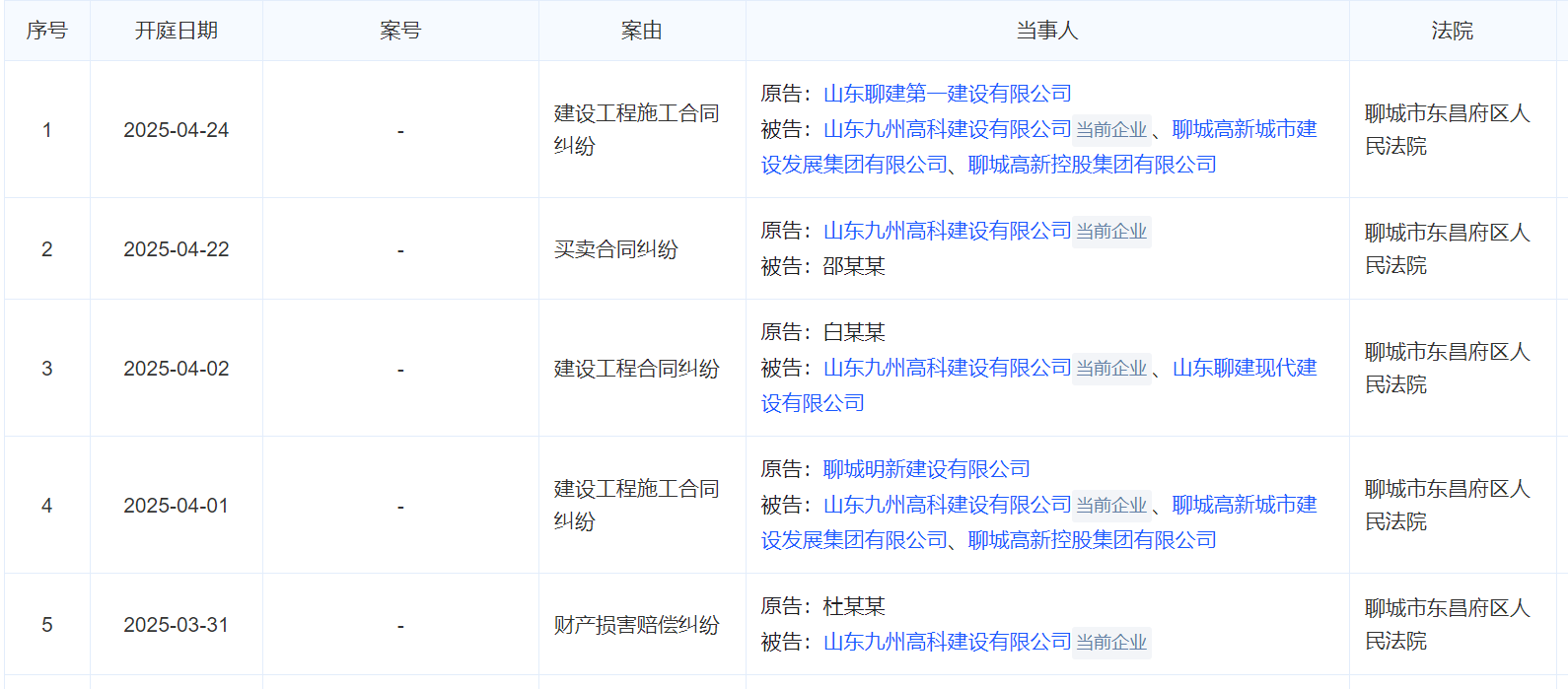The height and width of the screenshot is (689, 1568).
Task: Click the 案由 column header
Action: point(641,31)
